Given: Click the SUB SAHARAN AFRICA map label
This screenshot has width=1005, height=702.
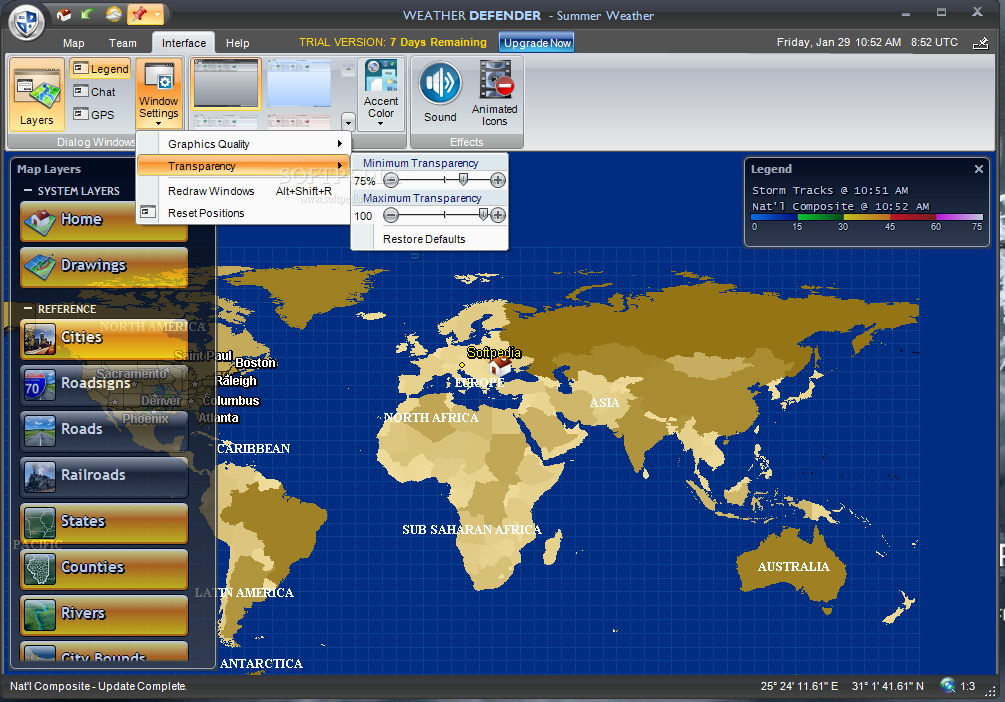Looking at the screenshot, I should tap(472, 530).
